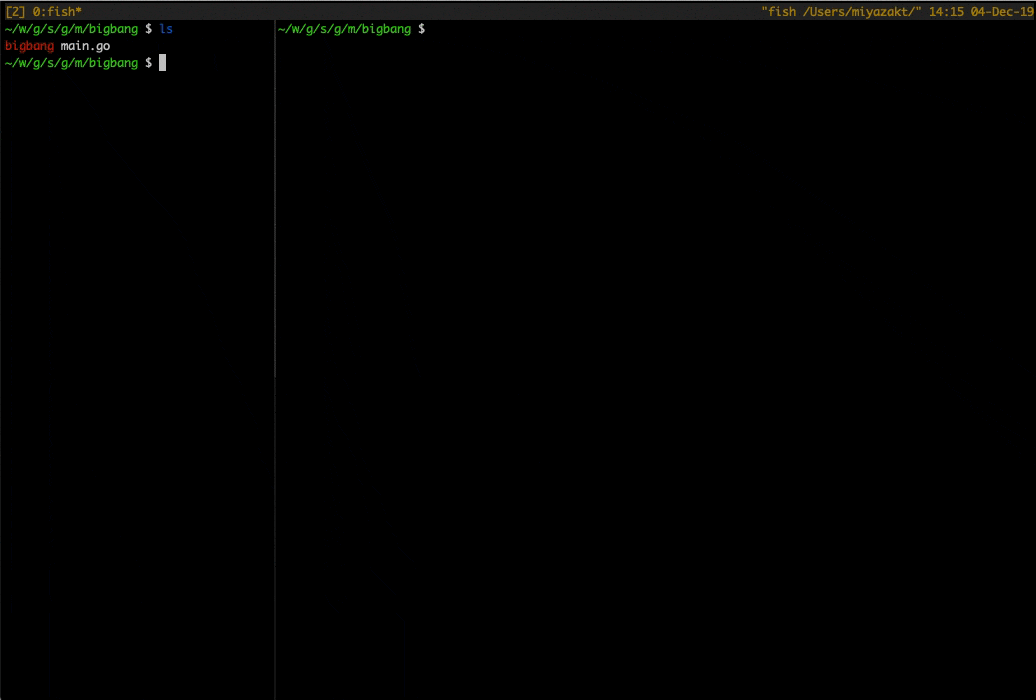The width and height of the screenshot is (1036, 700).
Task: Click the ls command in left pane
Action: [166, 29]
